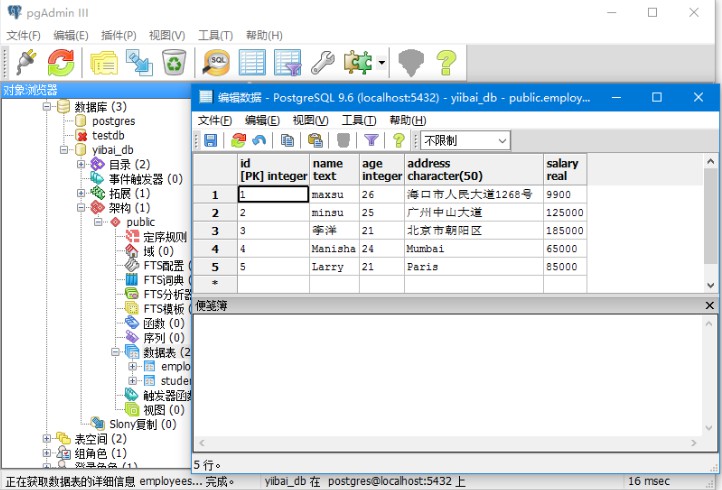Click the name text column header

pos(334,169)
